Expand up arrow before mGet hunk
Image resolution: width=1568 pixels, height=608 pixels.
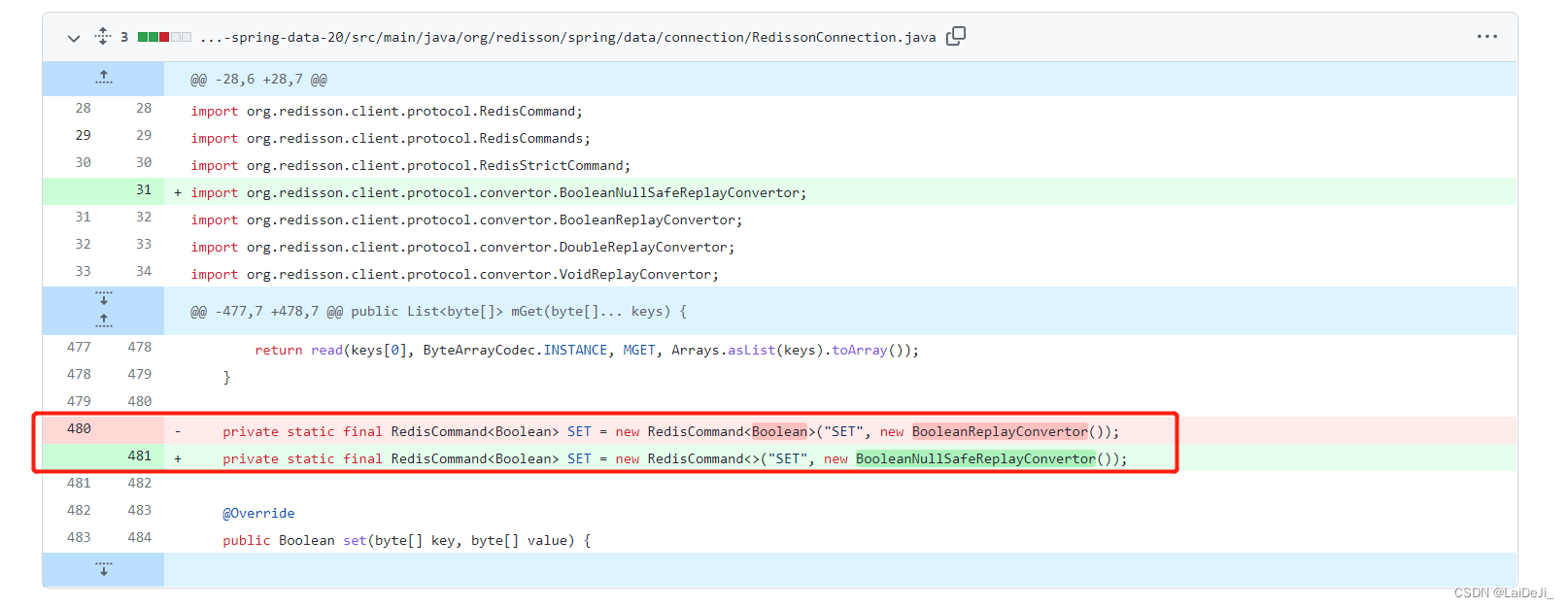click(104, 321)
